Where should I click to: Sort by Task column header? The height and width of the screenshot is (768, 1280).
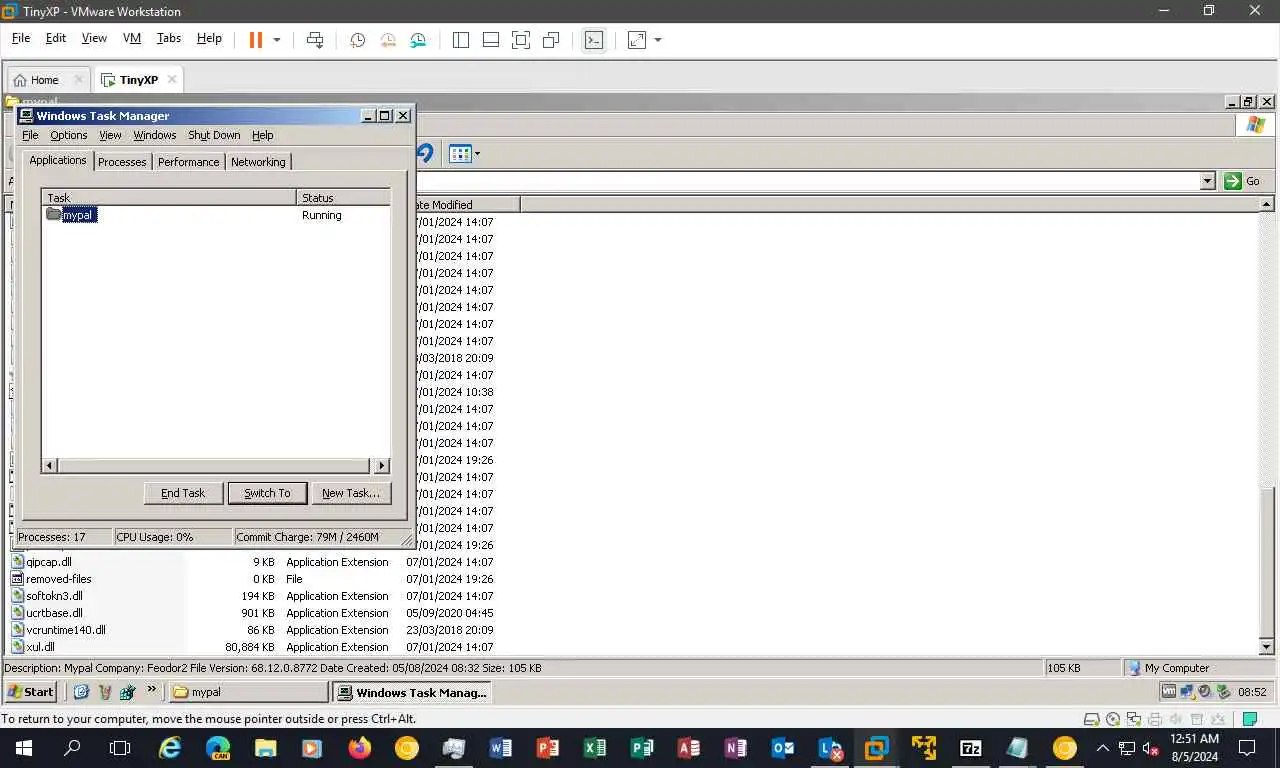point(169,198)
